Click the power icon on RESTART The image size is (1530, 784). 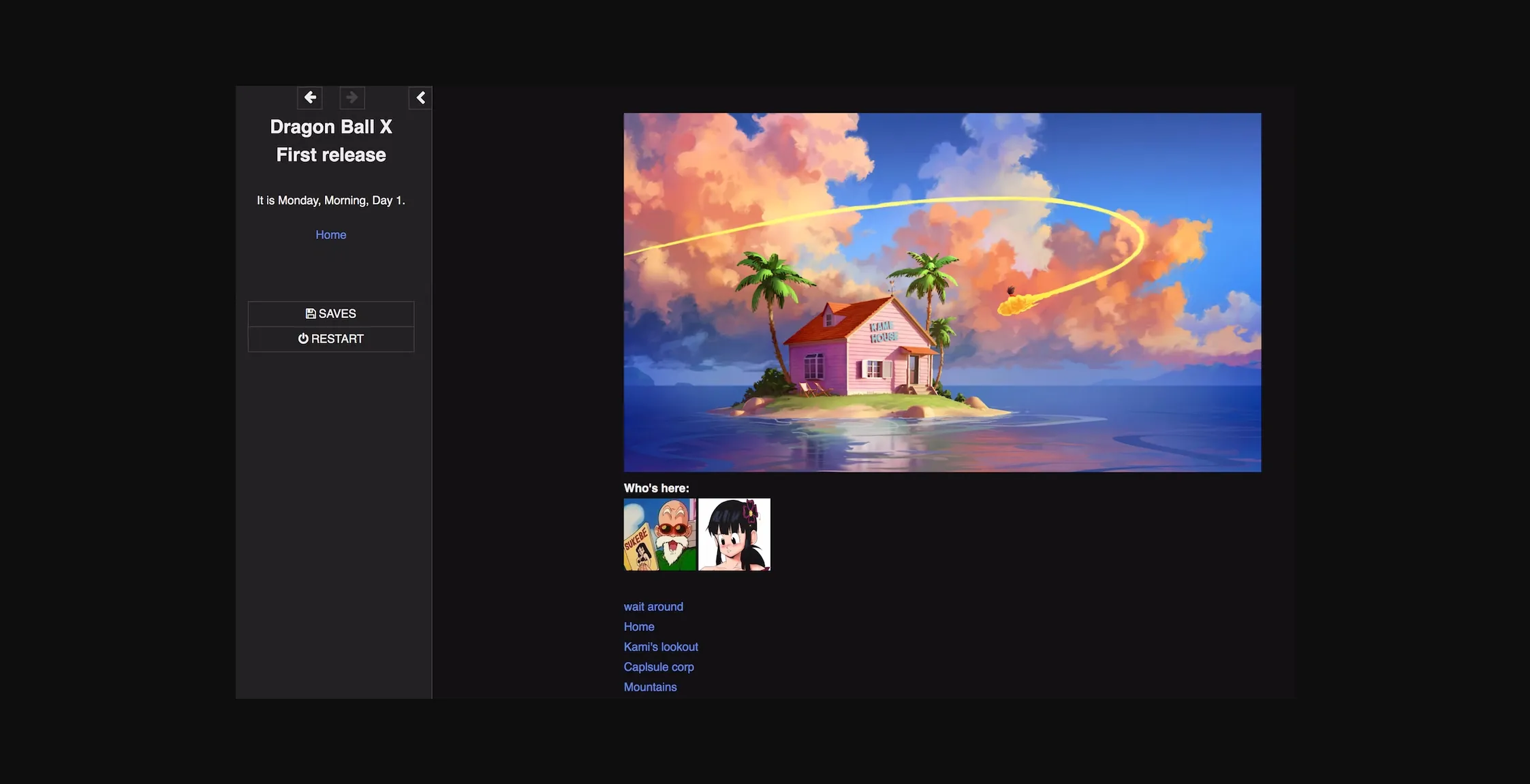(302, 338)
